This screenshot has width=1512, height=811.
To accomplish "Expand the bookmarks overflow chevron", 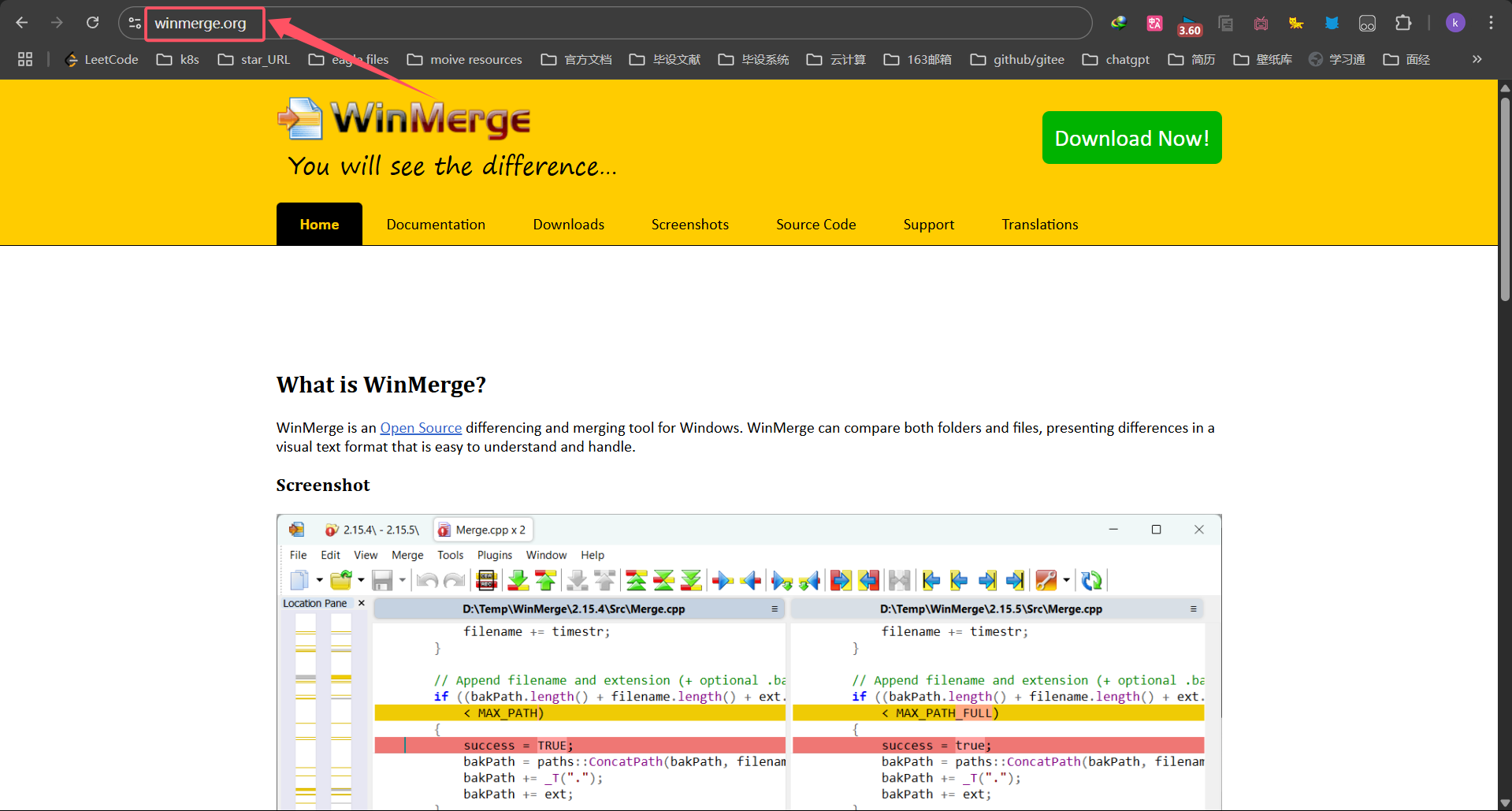I will [1477, 59].
